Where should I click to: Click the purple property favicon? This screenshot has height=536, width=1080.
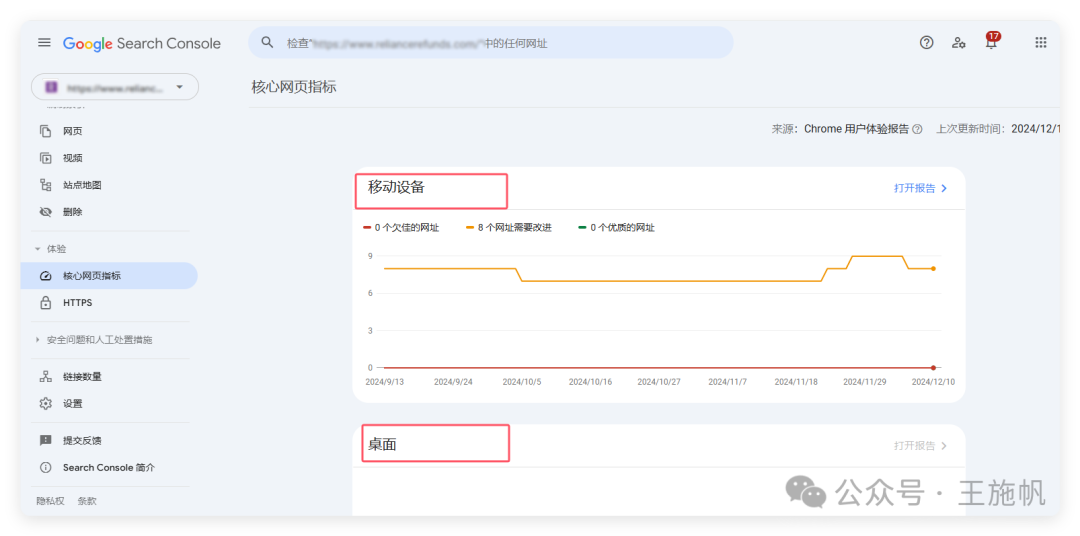click(x=51, y=87)
